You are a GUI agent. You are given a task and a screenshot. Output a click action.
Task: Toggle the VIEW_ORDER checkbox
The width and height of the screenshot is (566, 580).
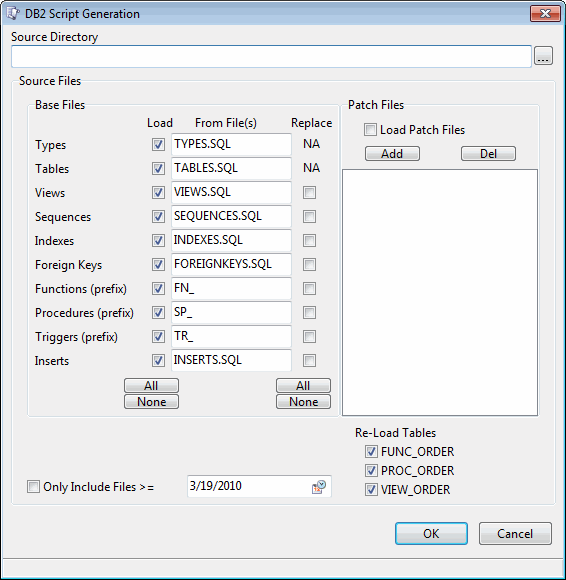coord(371,490)
